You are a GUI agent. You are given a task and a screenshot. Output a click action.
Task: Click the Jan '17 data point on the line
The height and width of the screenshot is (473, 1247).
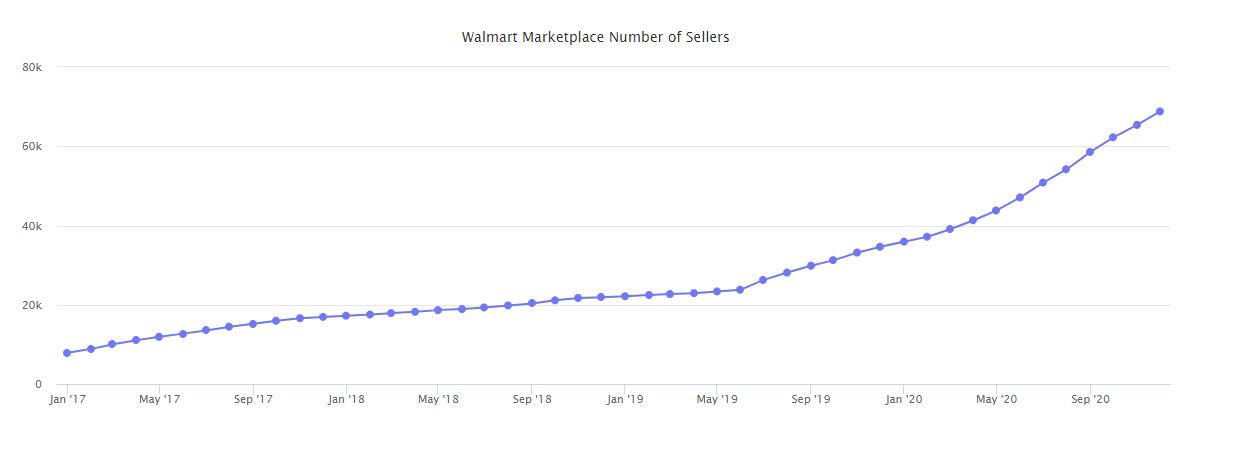(67, 353)
